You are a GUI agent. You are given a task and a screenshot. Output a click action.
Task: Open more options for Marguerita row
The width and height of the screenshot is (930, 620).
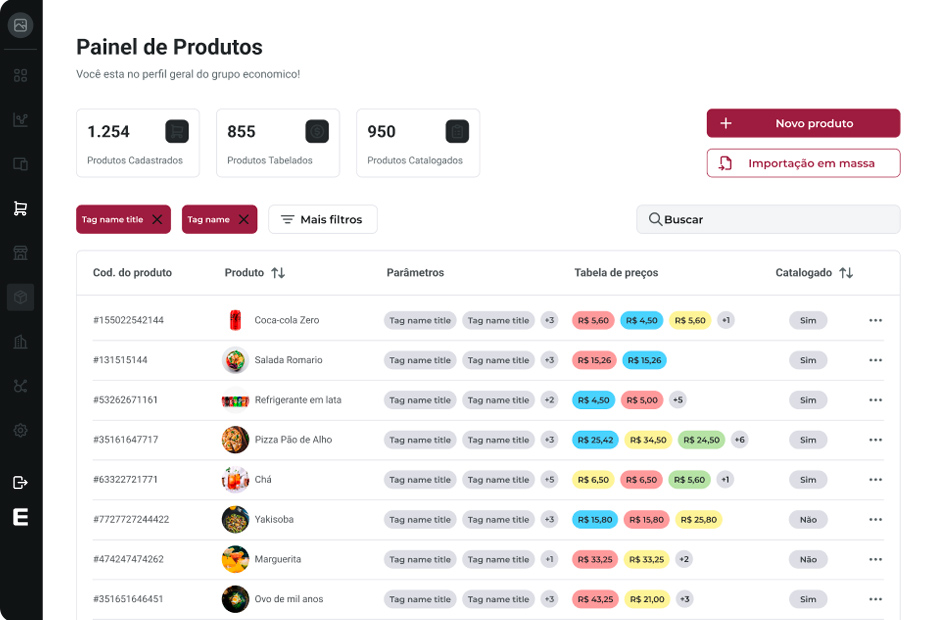click(x=875, y=559)
